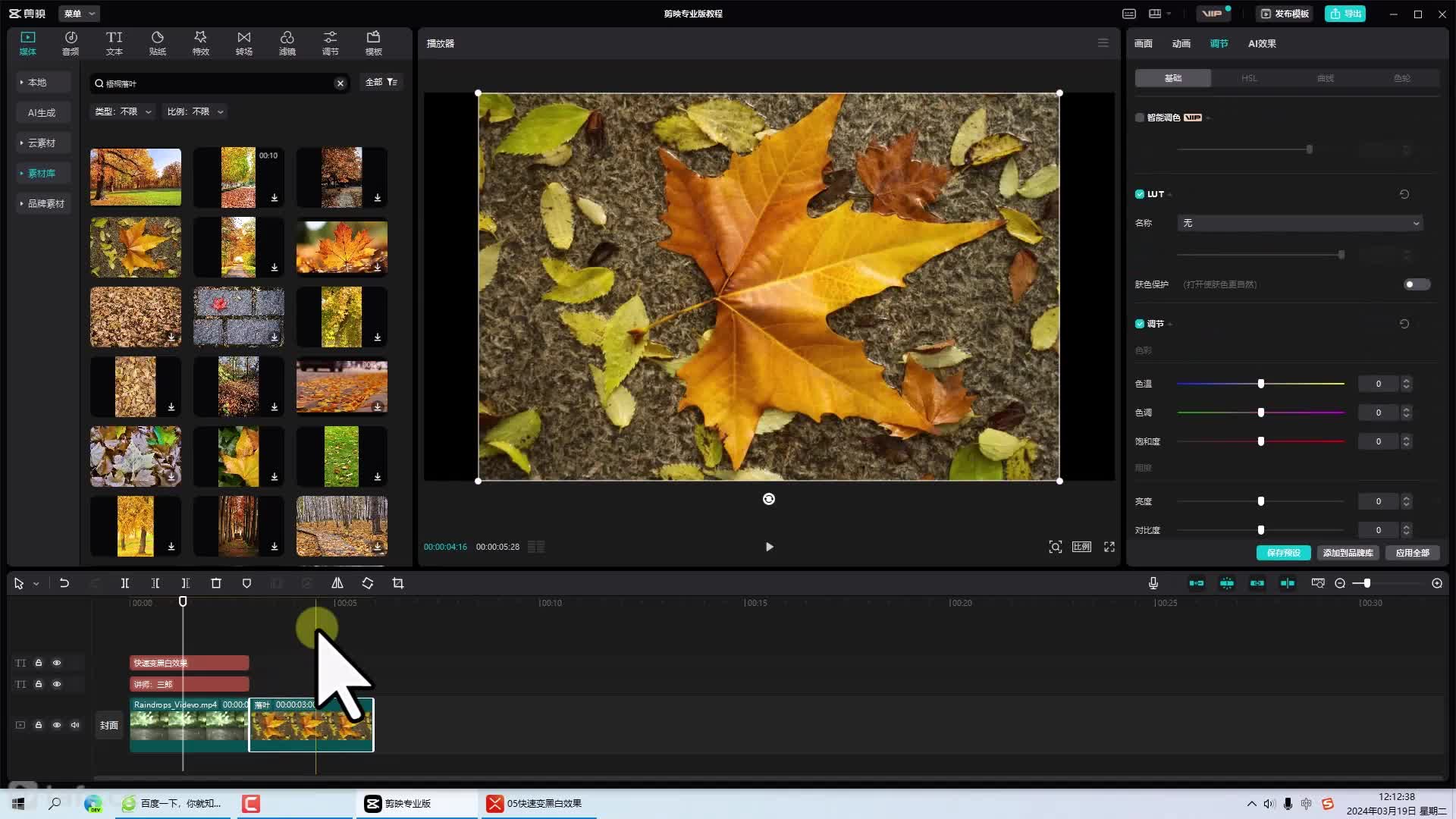Open the 特效 (Effects) panel
Image resolution: width=1456 pixels, height=819 pixels.
click(x=200, y=43)
